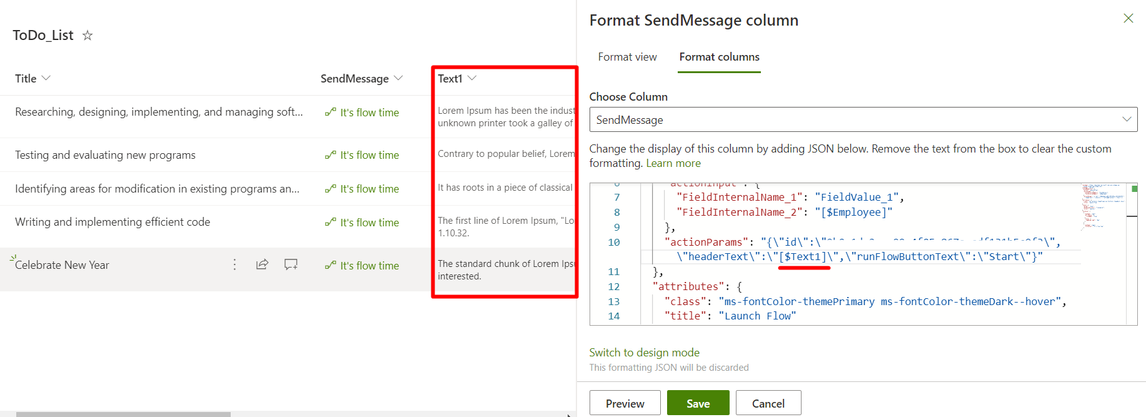Open the Learn more link
The image size is (1146, 417).
[x=673, y=163]
